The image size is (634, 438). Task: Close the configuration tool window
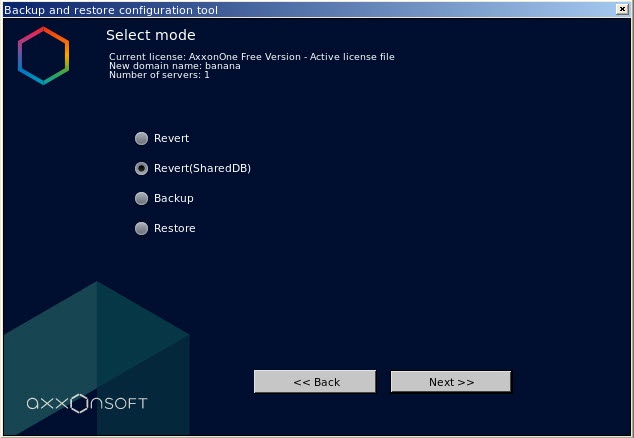(622, 9)
